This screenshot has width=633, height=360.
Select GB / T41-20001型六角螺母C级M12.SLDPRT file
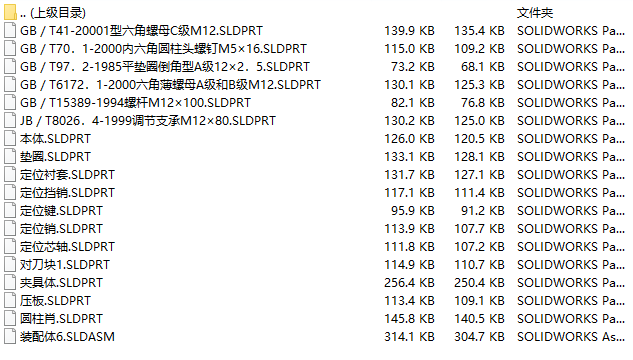coord(141,31)
